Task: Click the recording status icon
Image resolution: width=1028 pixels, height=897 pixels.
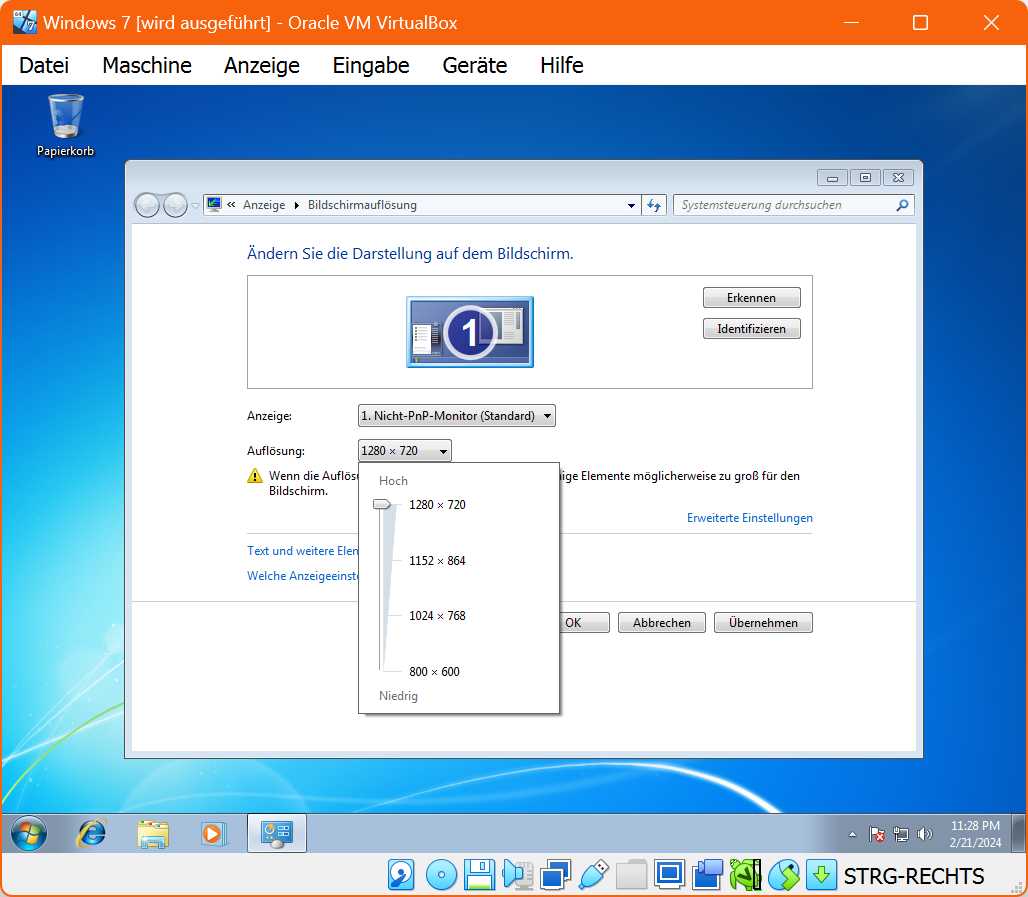Action: [x=707, y=875]
